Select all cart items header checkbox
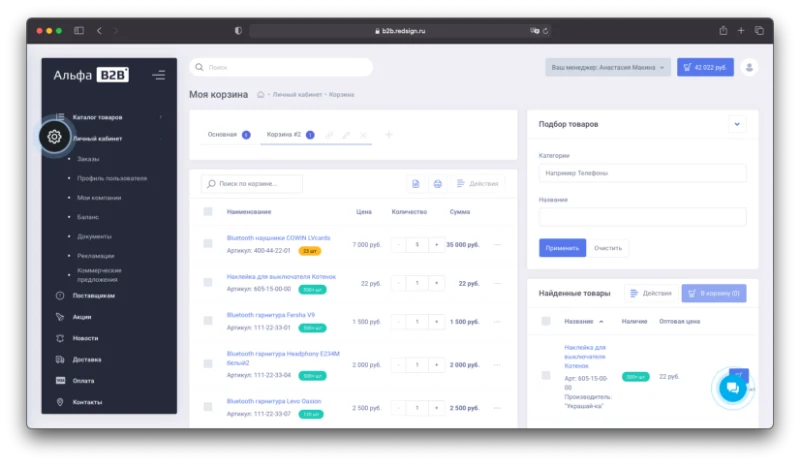800x465 pixels. pos(208,211)
